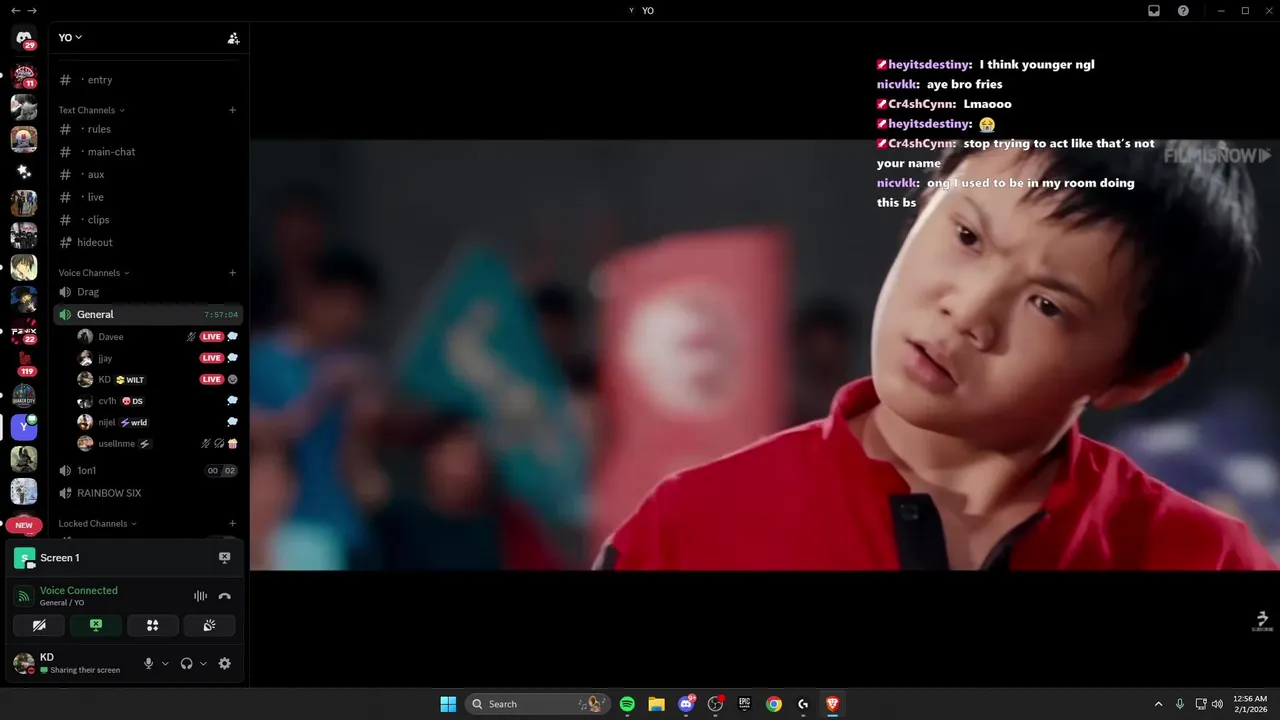Open the activities launcher button
The image size is (1280, 720).
tap(153, 625)
